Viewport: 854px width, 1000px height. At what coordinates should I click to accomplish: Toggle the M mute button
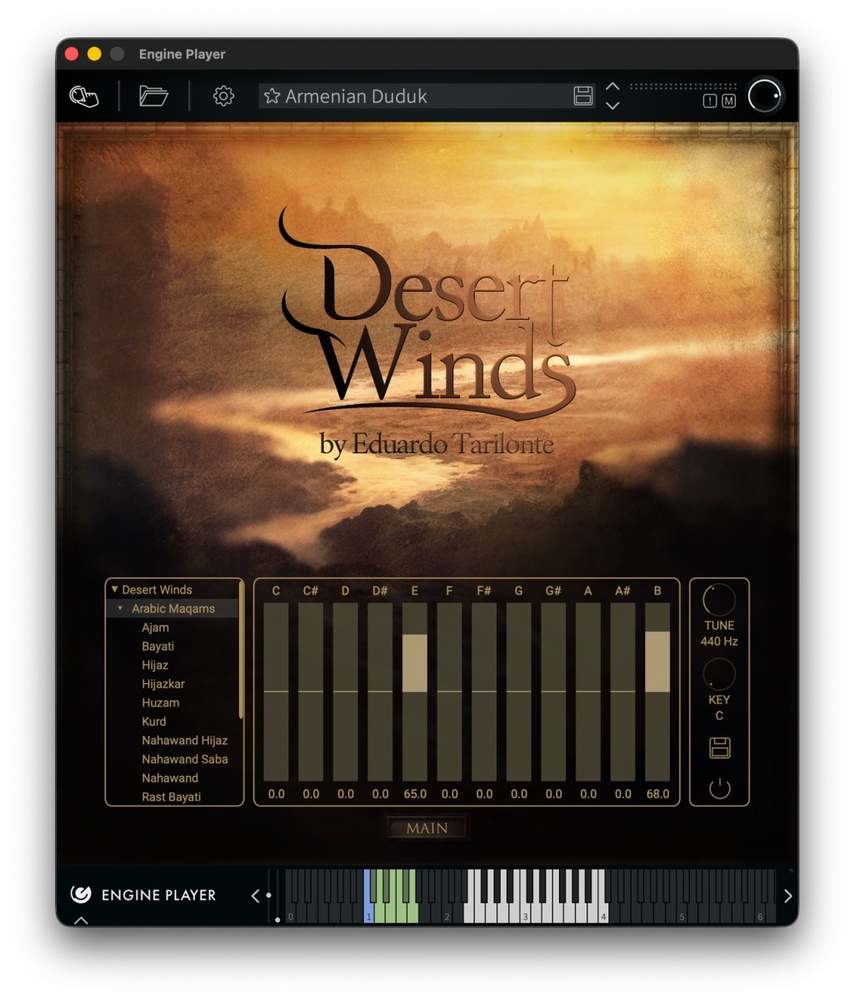click(728, 101)
